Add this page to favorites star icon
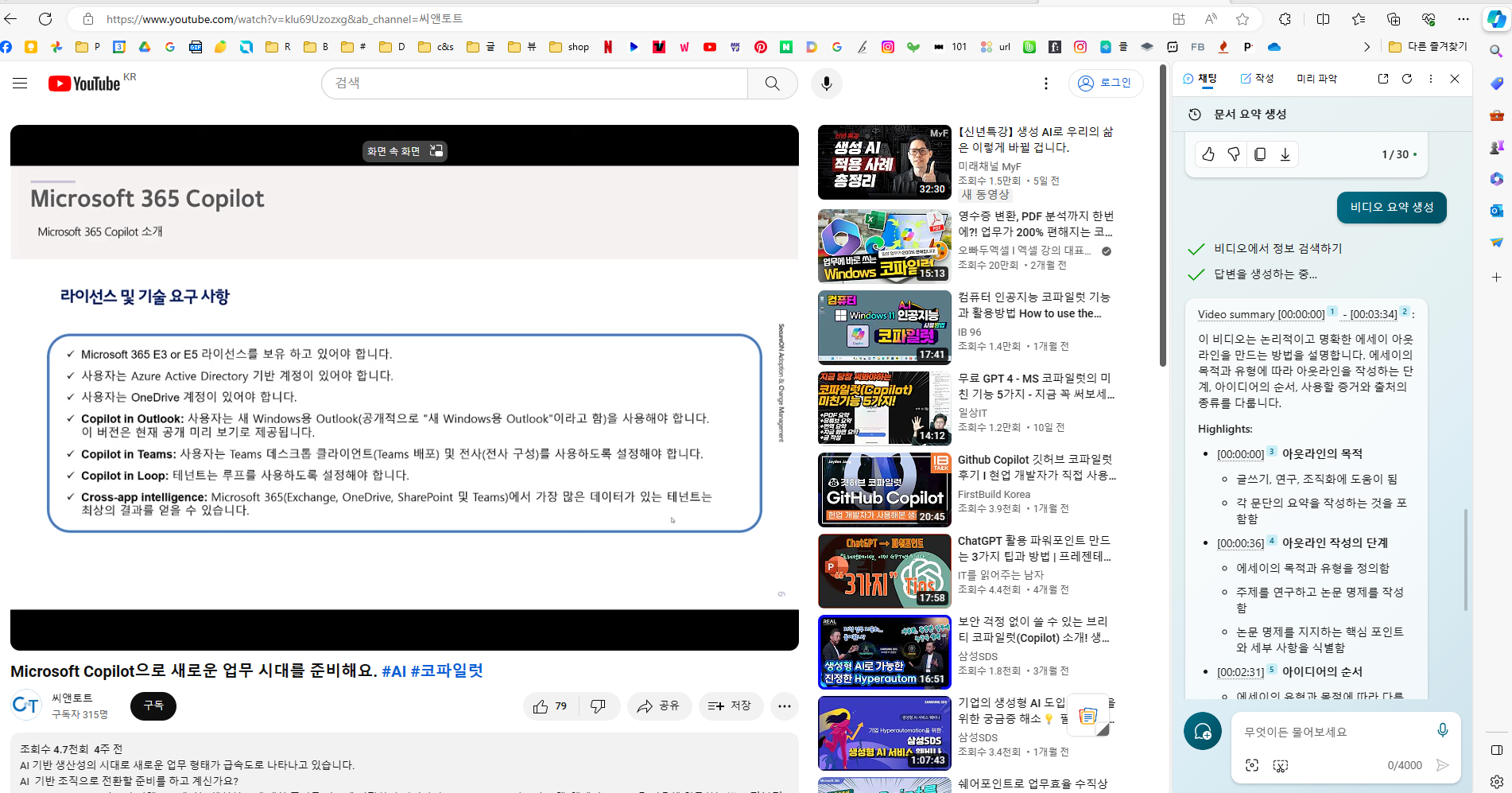The image size is (1512, 793). (1243, 19)
